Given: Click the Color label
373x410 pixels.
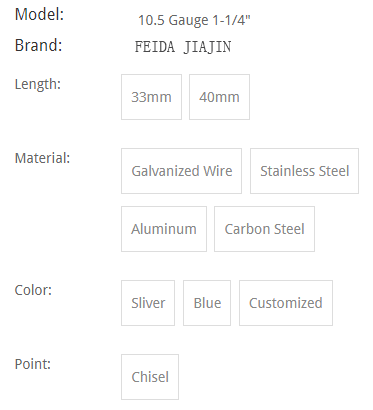Looking at the screenshot, I should pyautogui.click(x=33, y=290).
